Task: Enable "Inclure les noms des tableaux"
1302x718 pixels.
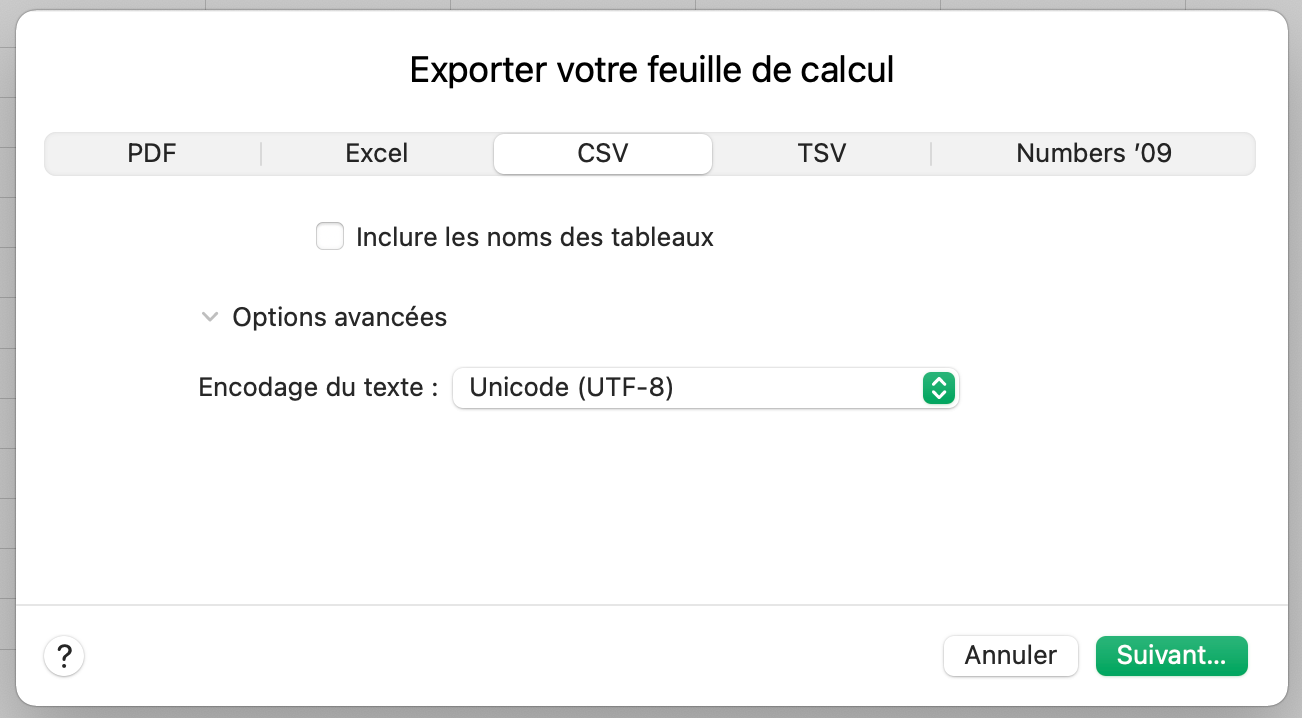Action: pos(330,236)
